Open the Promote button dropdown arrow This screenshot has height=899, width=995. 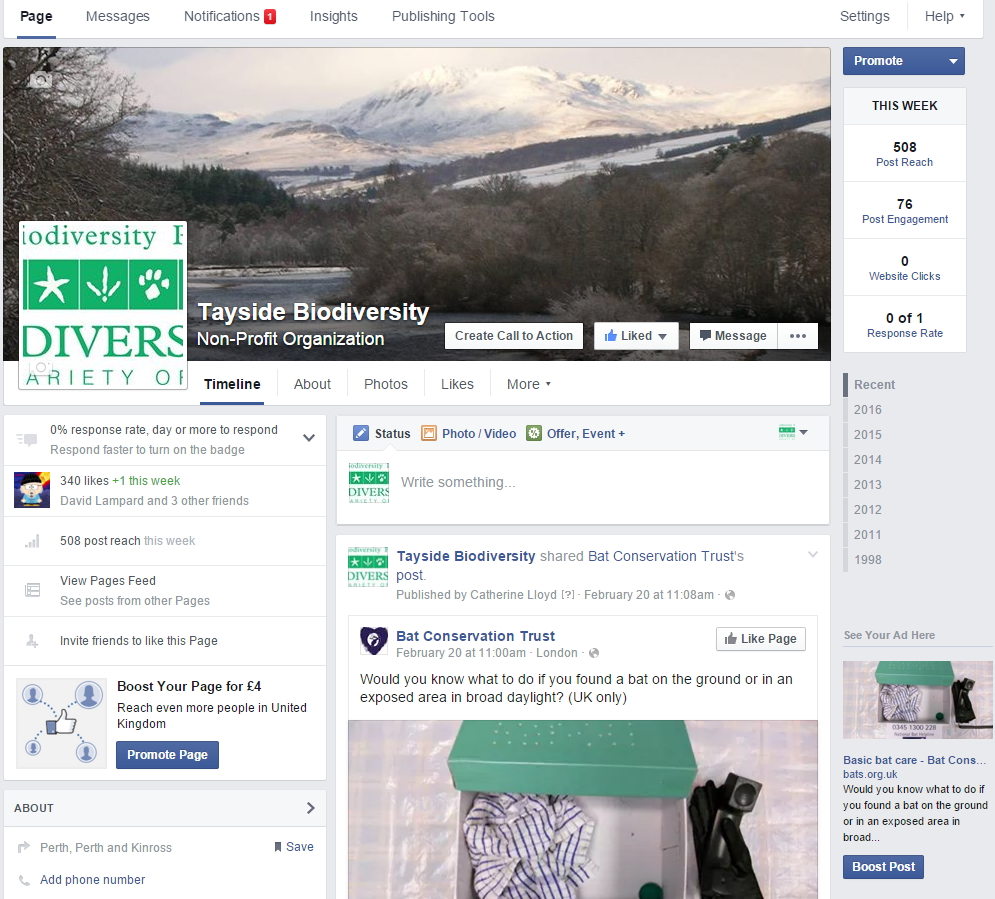click(x=952, y=61)
